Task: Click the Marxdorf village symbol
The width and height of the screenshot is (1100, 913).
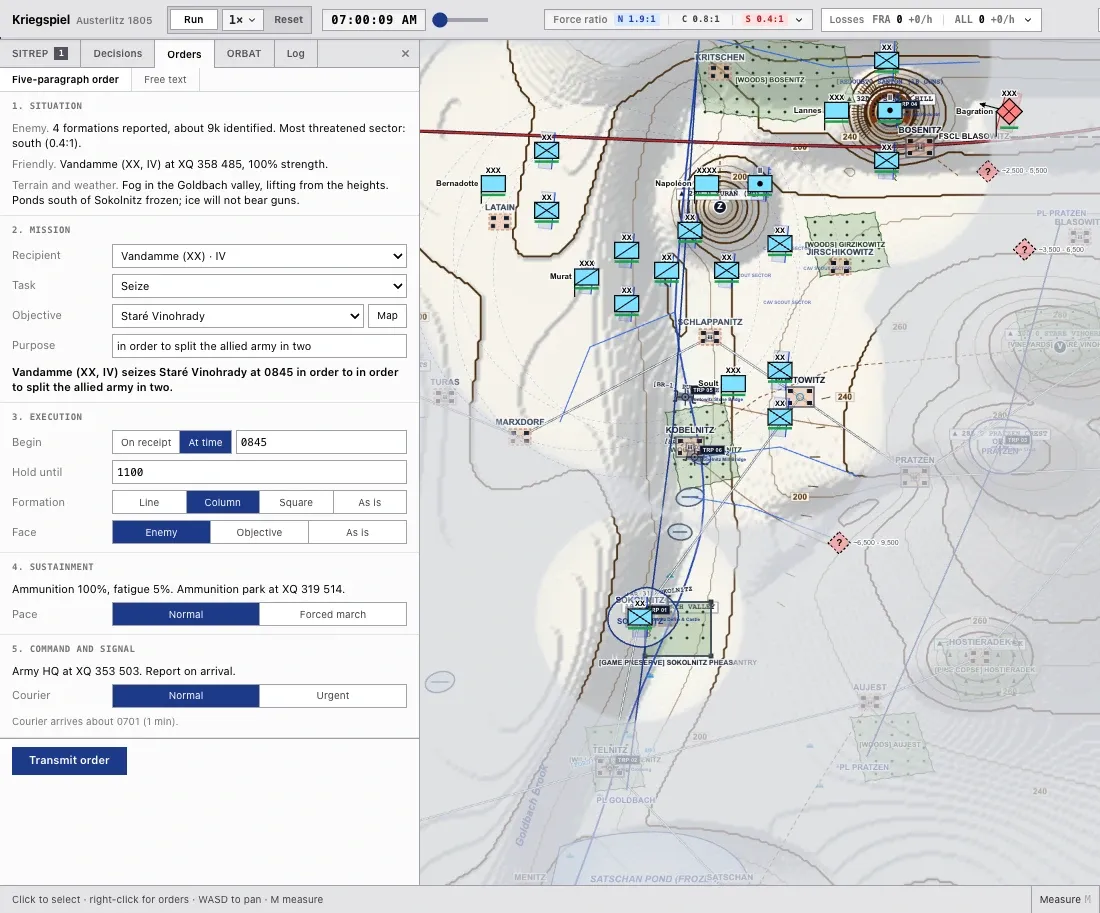Action: coord(520,436)
